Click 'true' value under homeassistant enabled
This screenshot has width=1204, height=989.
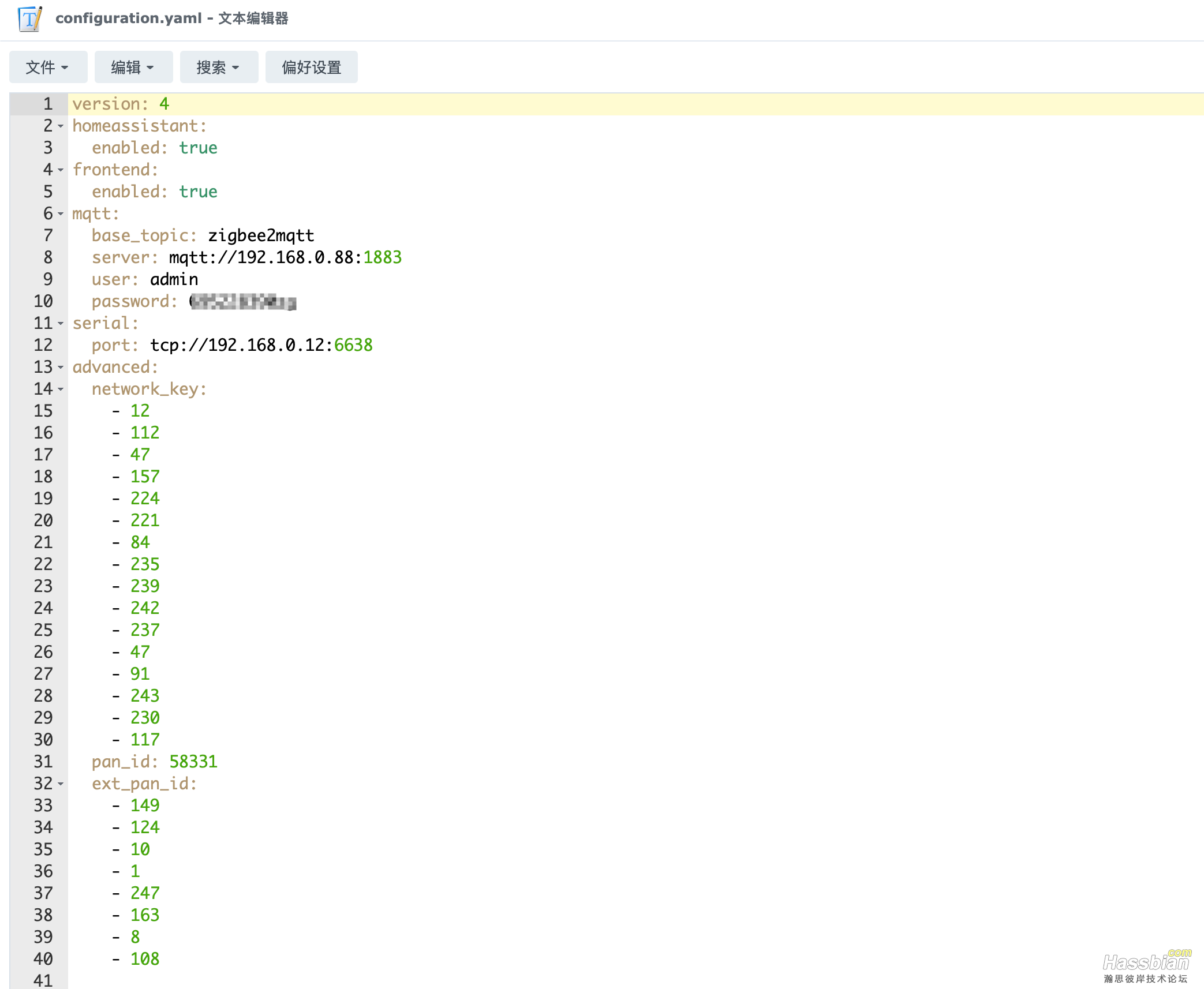(198, 148)
